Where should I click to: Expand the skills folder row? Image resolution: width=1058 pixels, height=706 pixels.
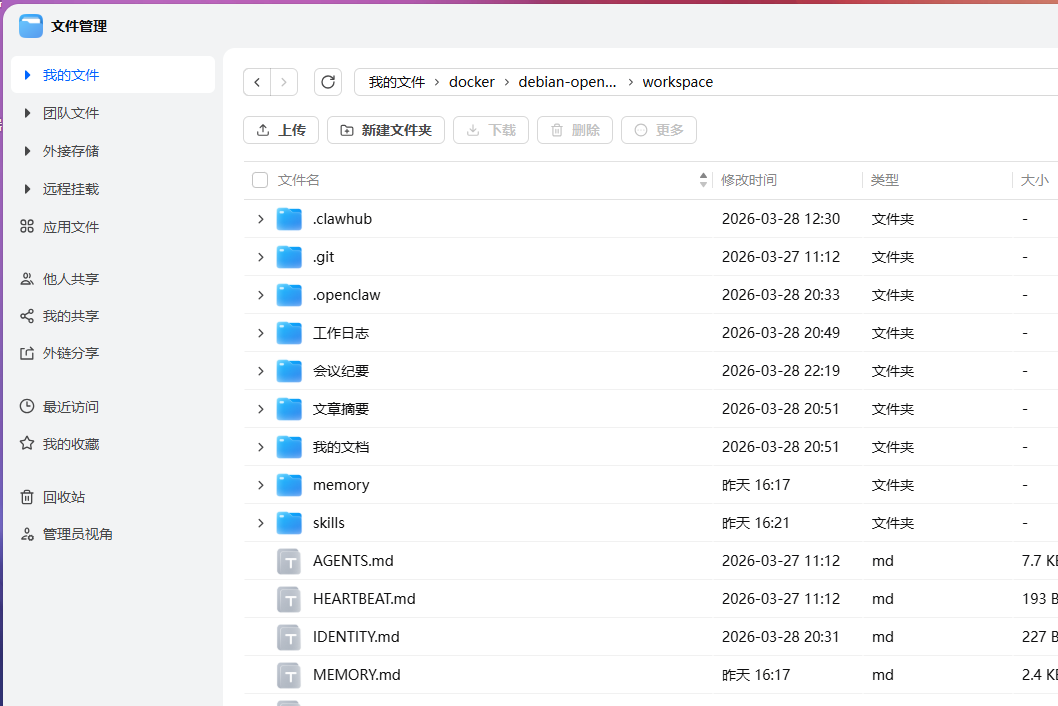click(x=260, y=523)
